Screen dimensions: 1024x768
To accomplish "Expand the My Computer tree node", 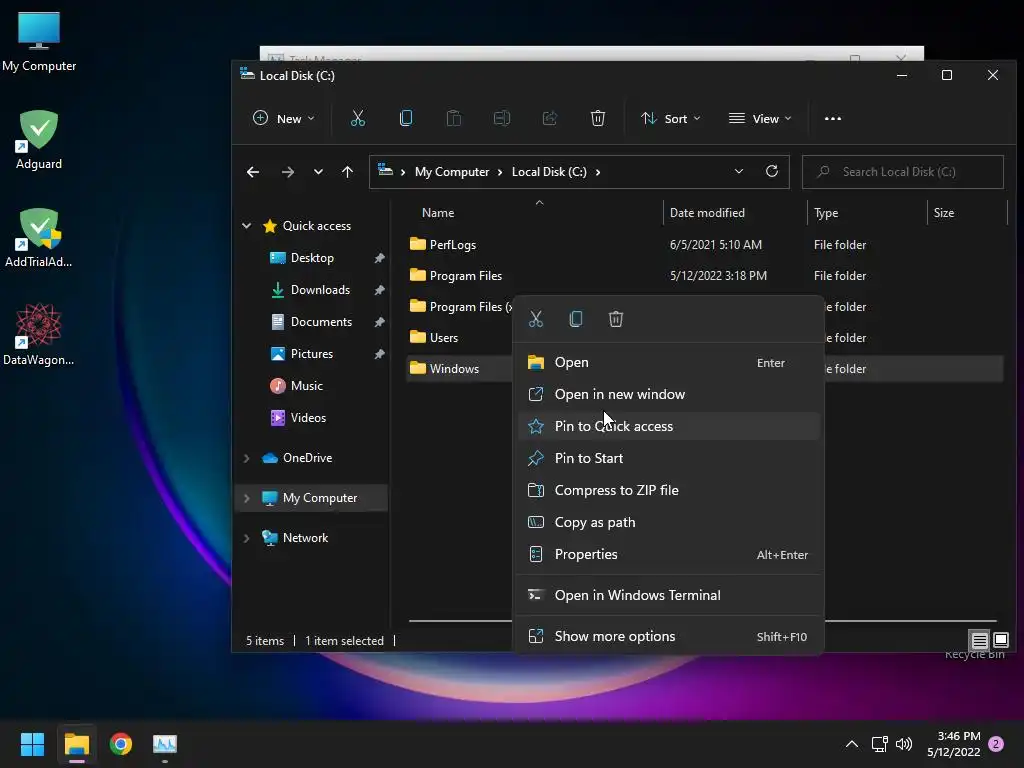I will coord(246,498).
